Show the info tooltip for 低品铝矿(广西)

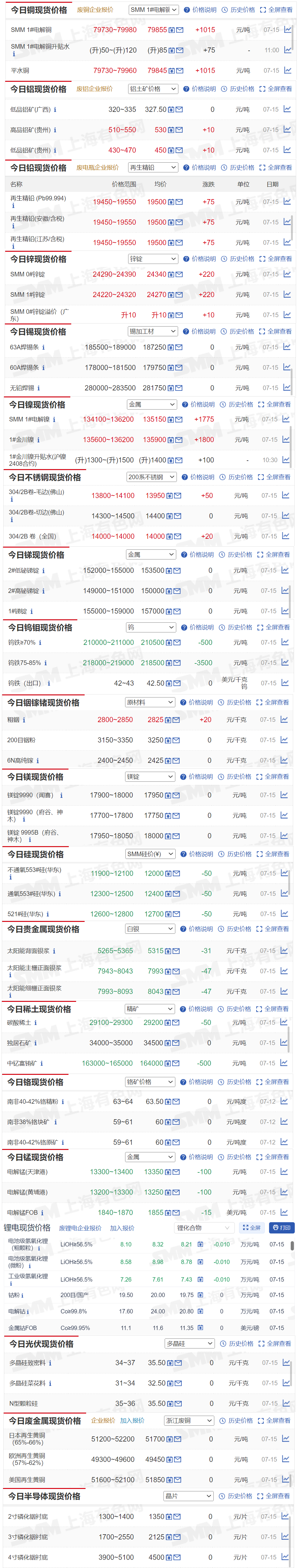pos(55,109)
